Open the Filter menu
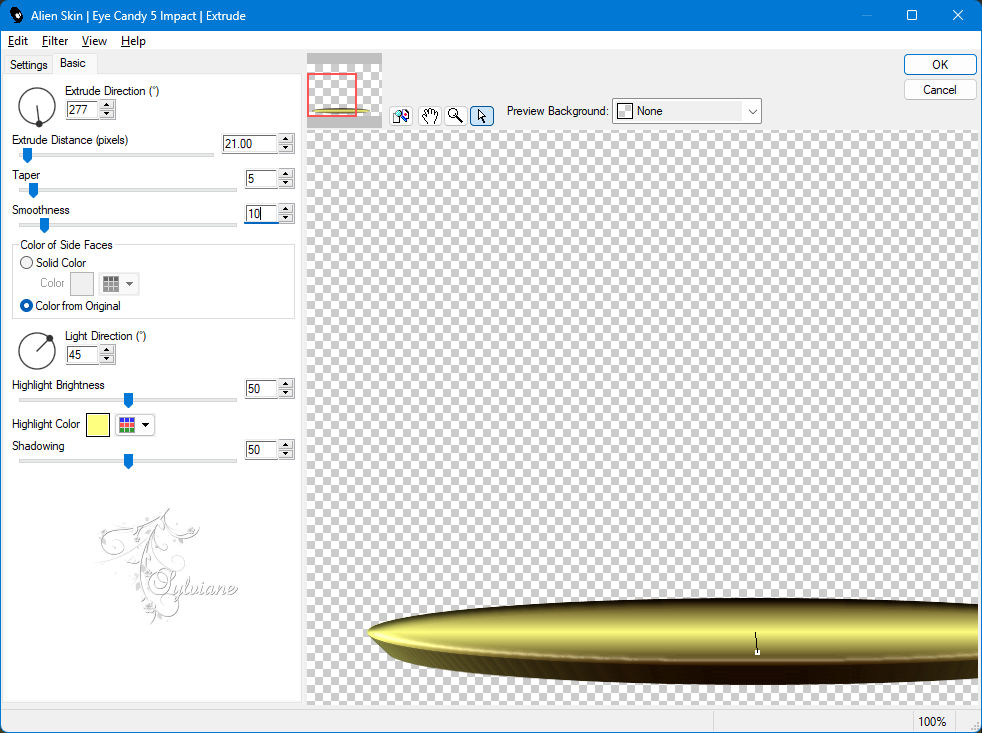This screenshot has width=982, height=733. click(x=54, y=41)
